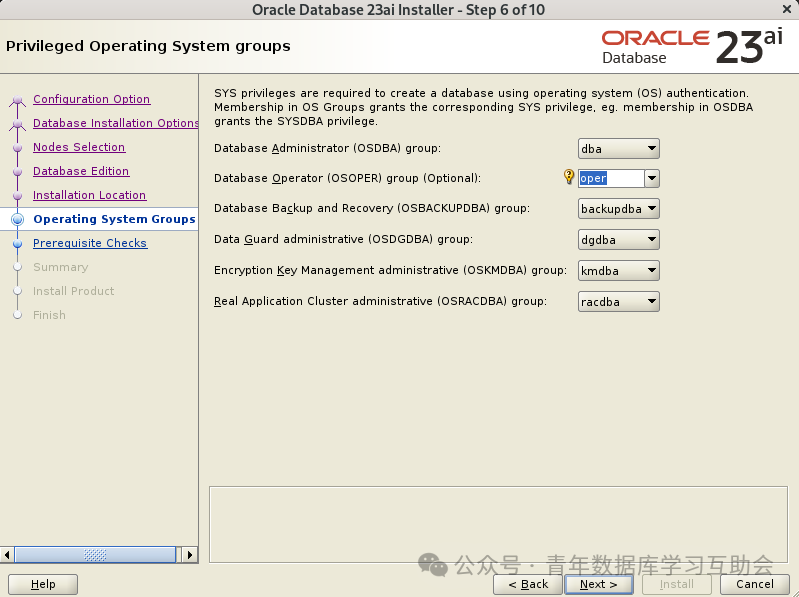Click inside the oper text field
Viewport: 799px width, 597px height.
point(611,178)
